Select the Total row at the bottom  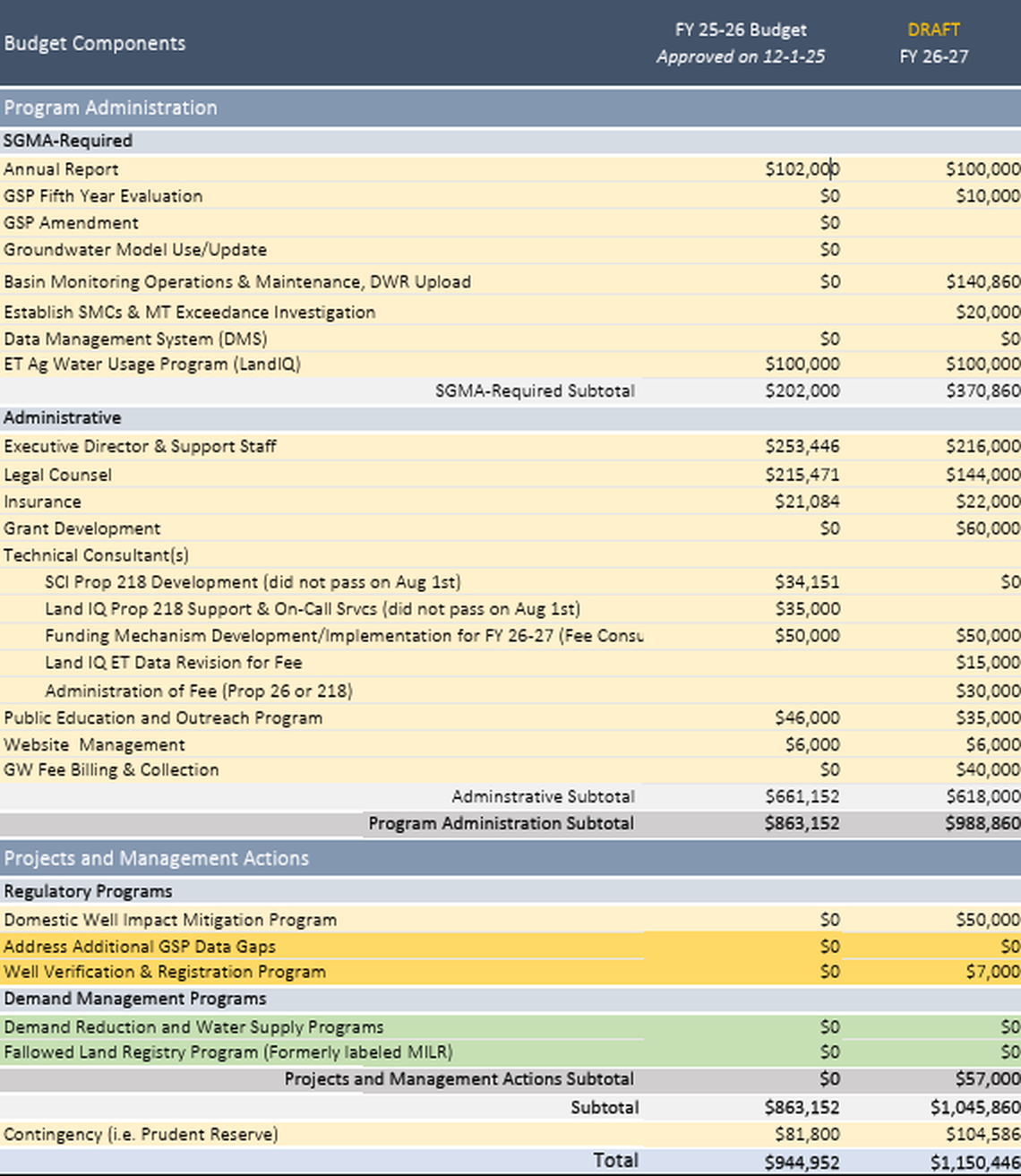pos(615,1159)
